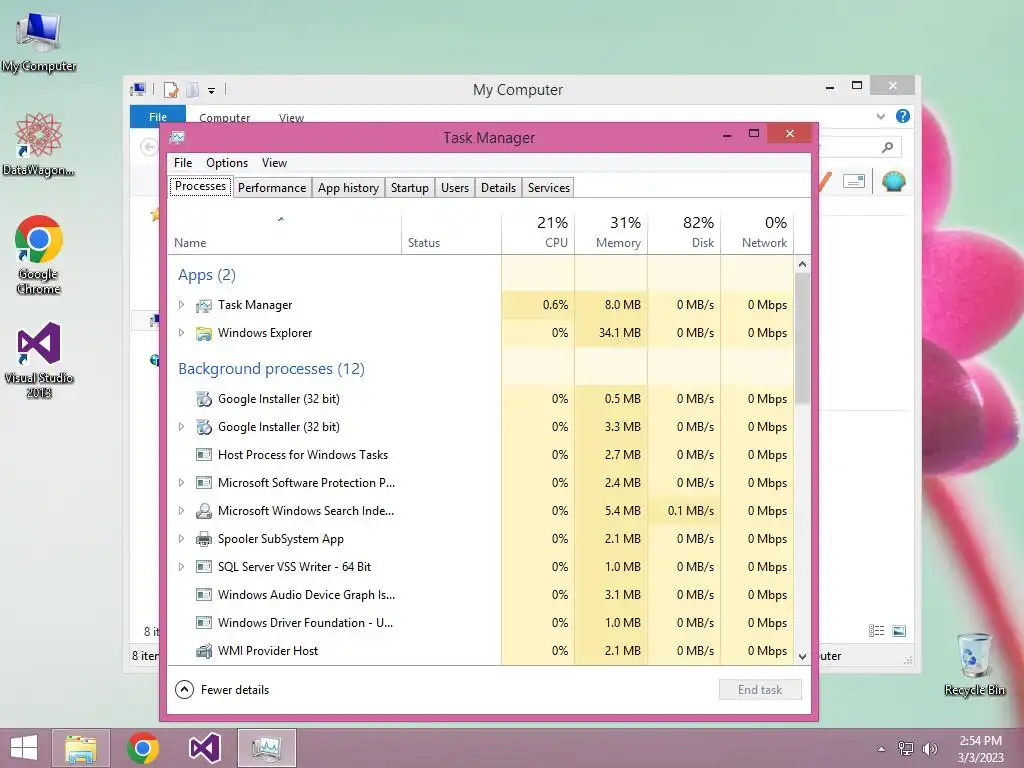Screen dimensions: 1024x768
Task: Click the End task button
Action: pyautogui.click(x=760, y=690)
